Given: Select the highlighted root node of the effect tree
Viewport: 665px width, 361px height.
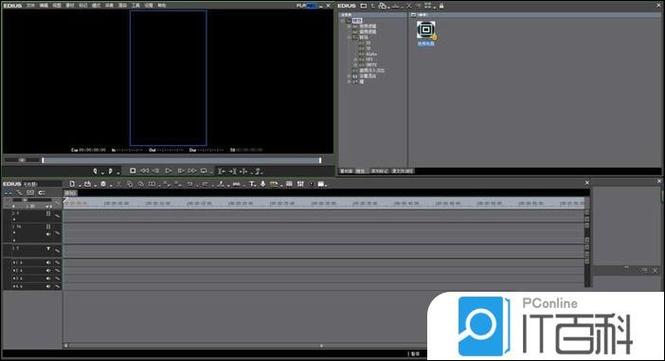Looking at the screenshot, I should tap(357, 20).
